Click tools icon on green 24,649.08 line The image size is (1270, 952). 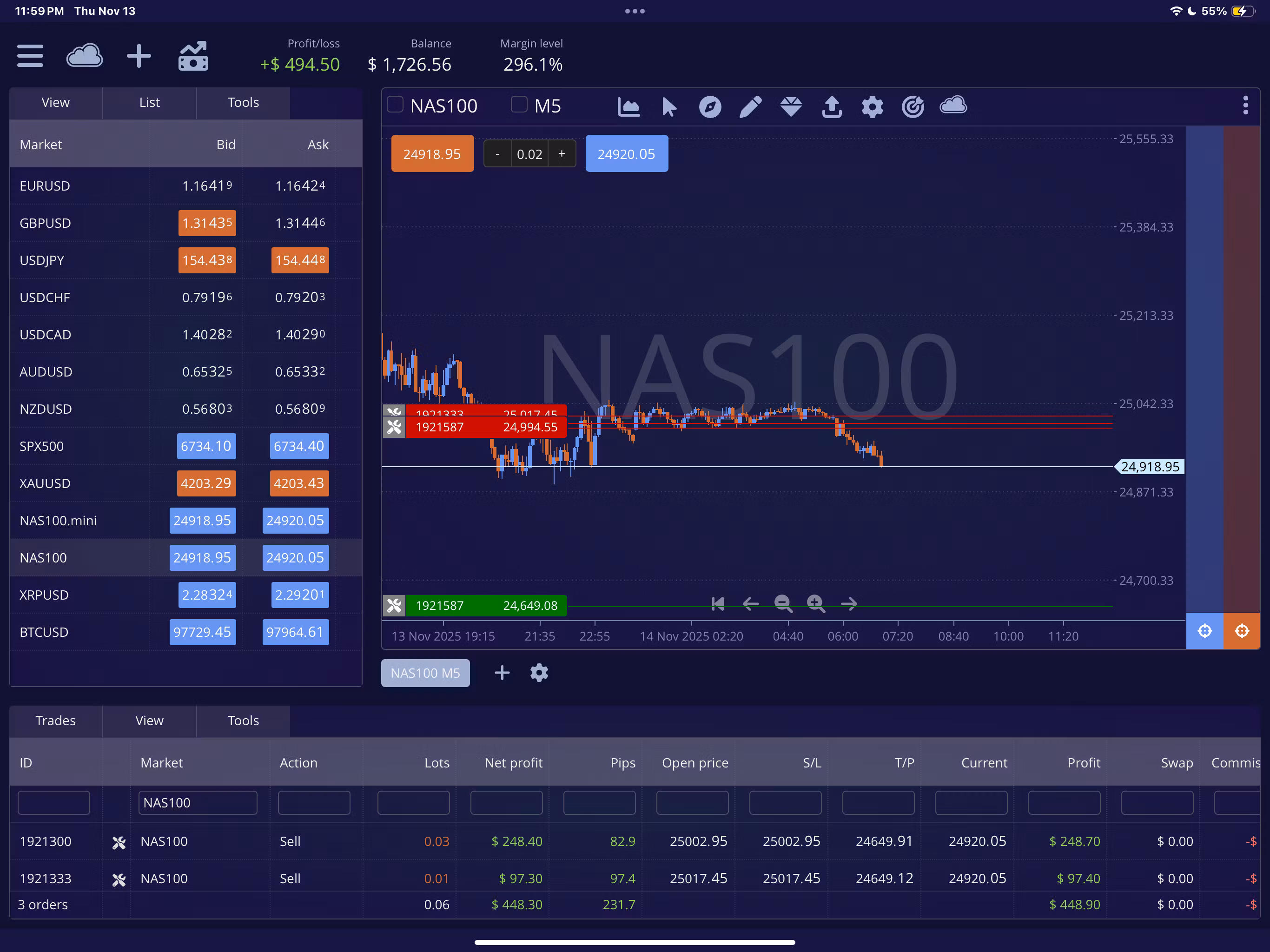395,605
